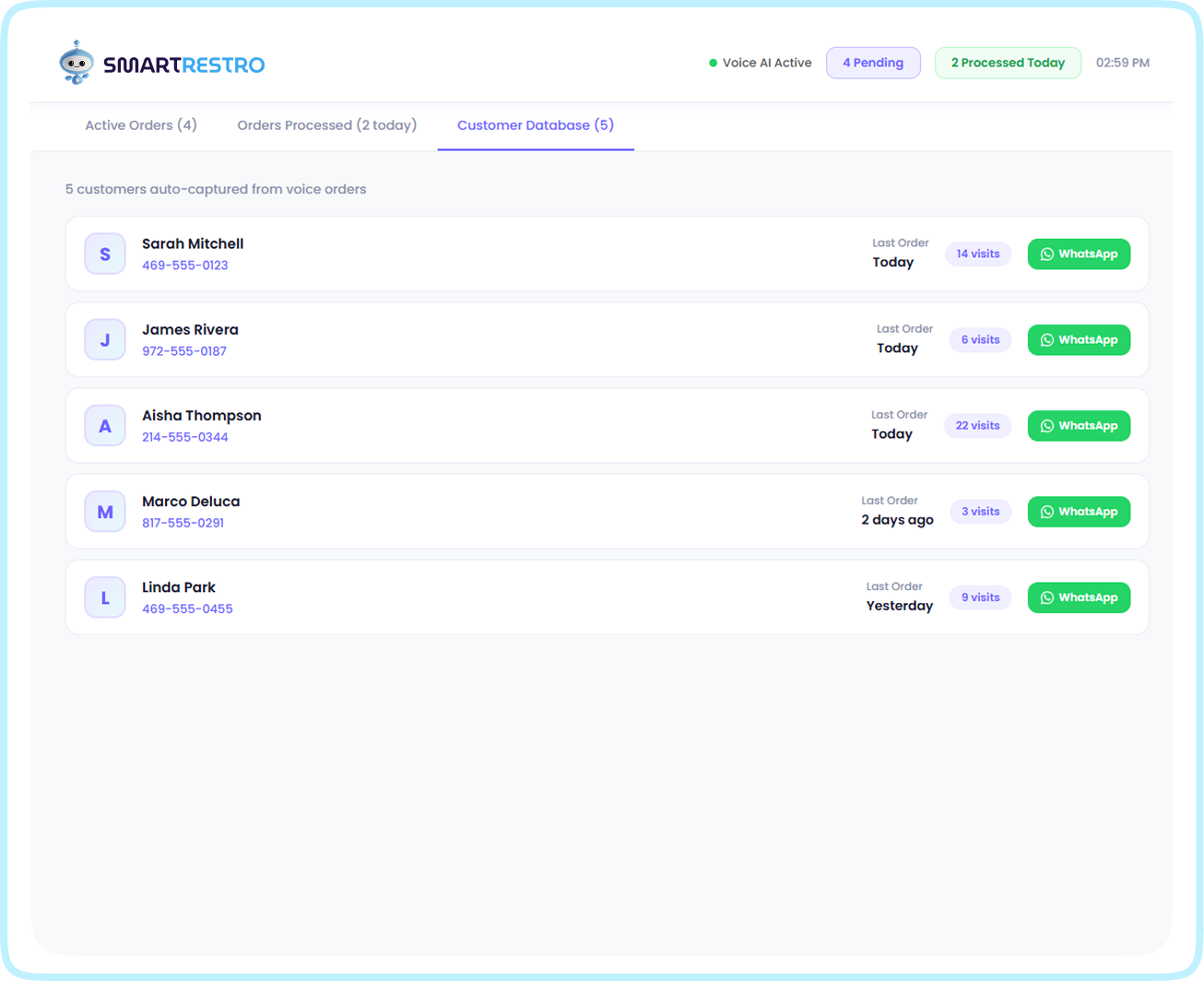
Task: Message Linda Park via WhatsApp button
Action: (x=1079, y=597)
